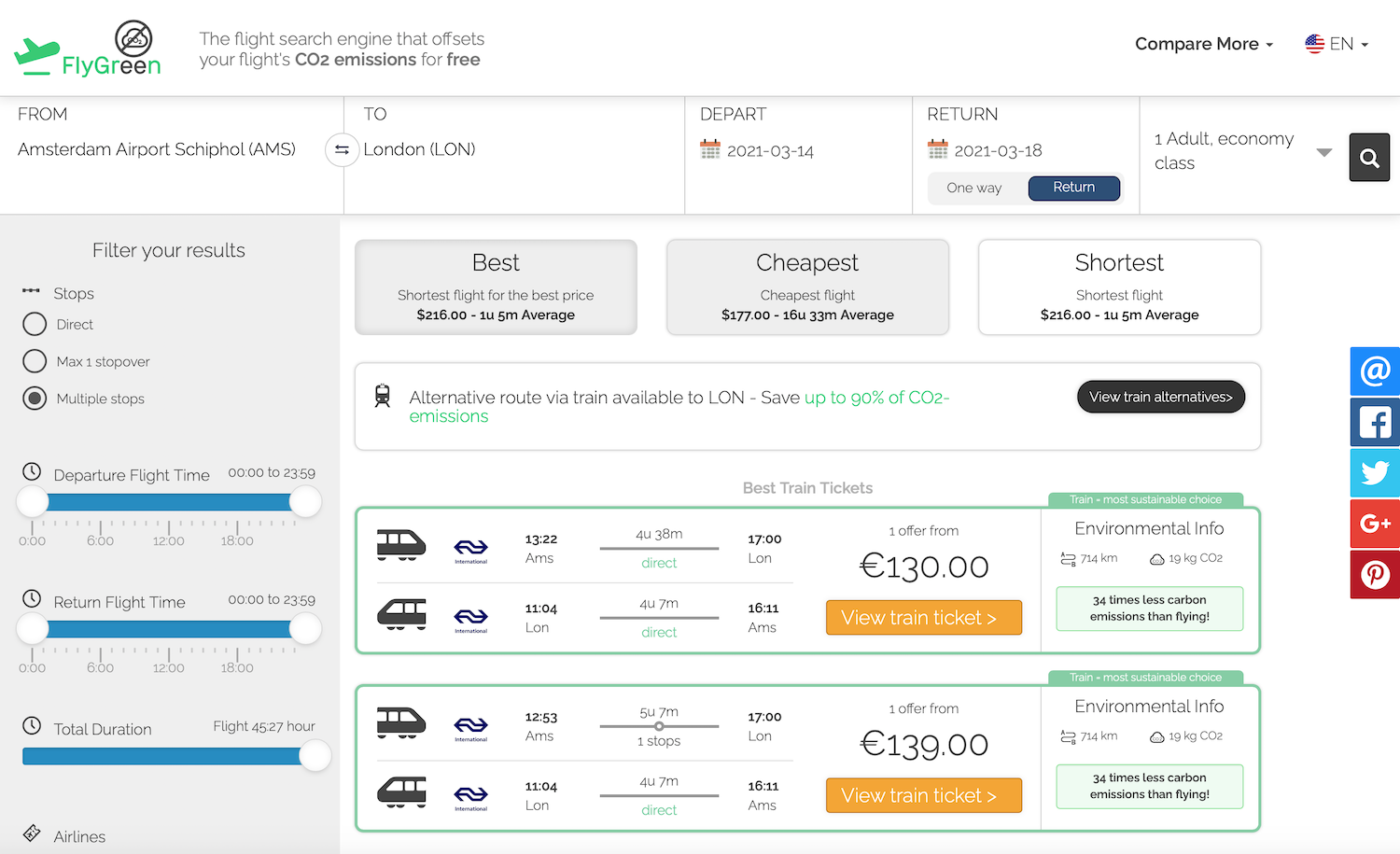Open the return date calendar icon
1400x854 pixels.
tap(937, 149)
